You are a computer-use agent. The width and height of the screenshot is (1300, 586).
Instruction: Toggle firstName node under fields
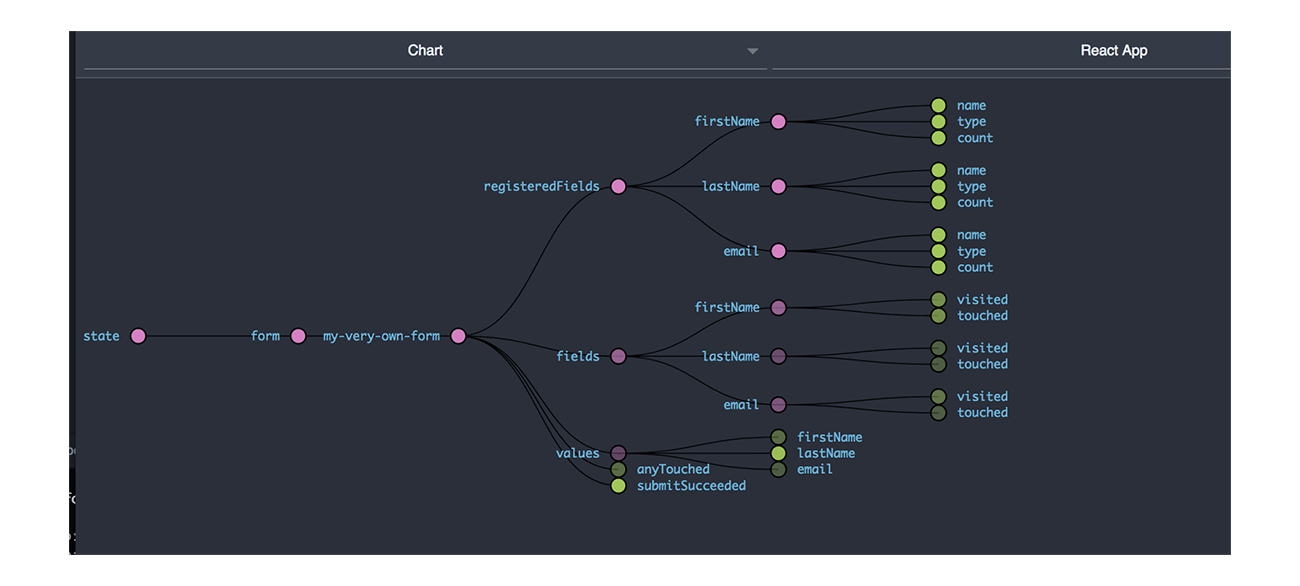coord(778,307)
